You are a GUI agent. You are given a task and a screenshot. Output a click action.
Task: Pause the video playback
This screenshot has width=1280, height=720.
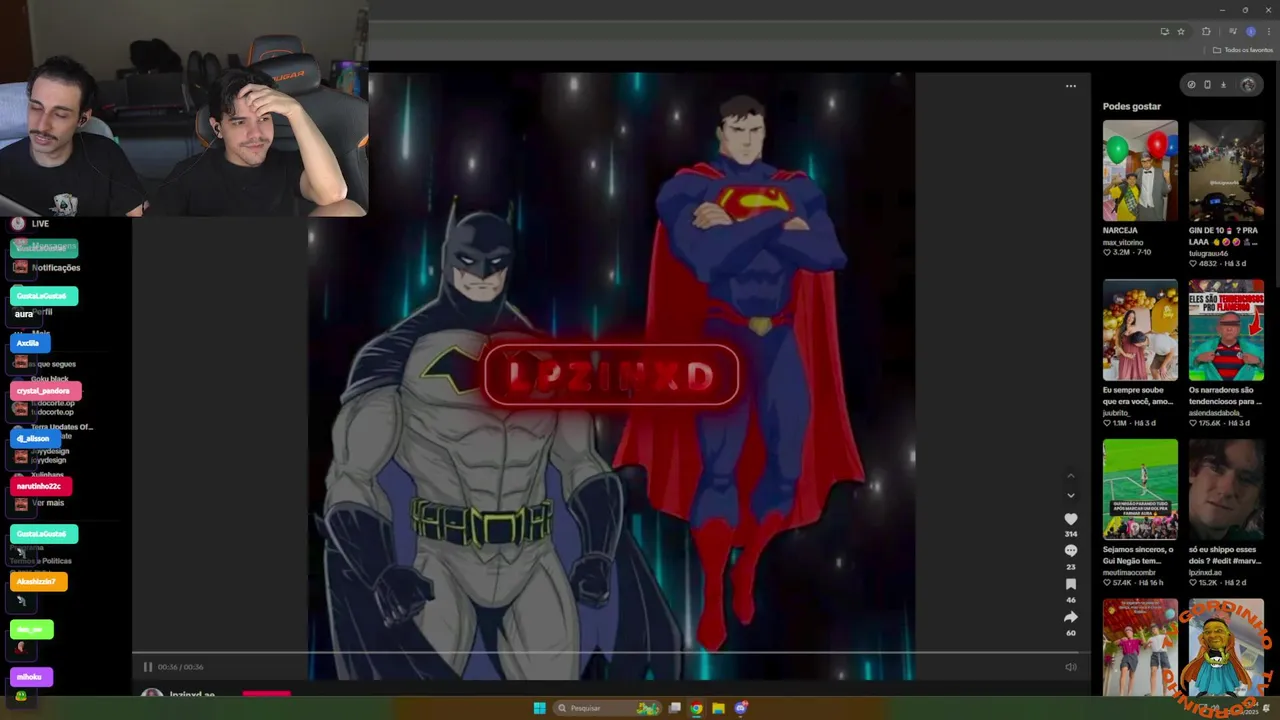(x=147, y=667)
